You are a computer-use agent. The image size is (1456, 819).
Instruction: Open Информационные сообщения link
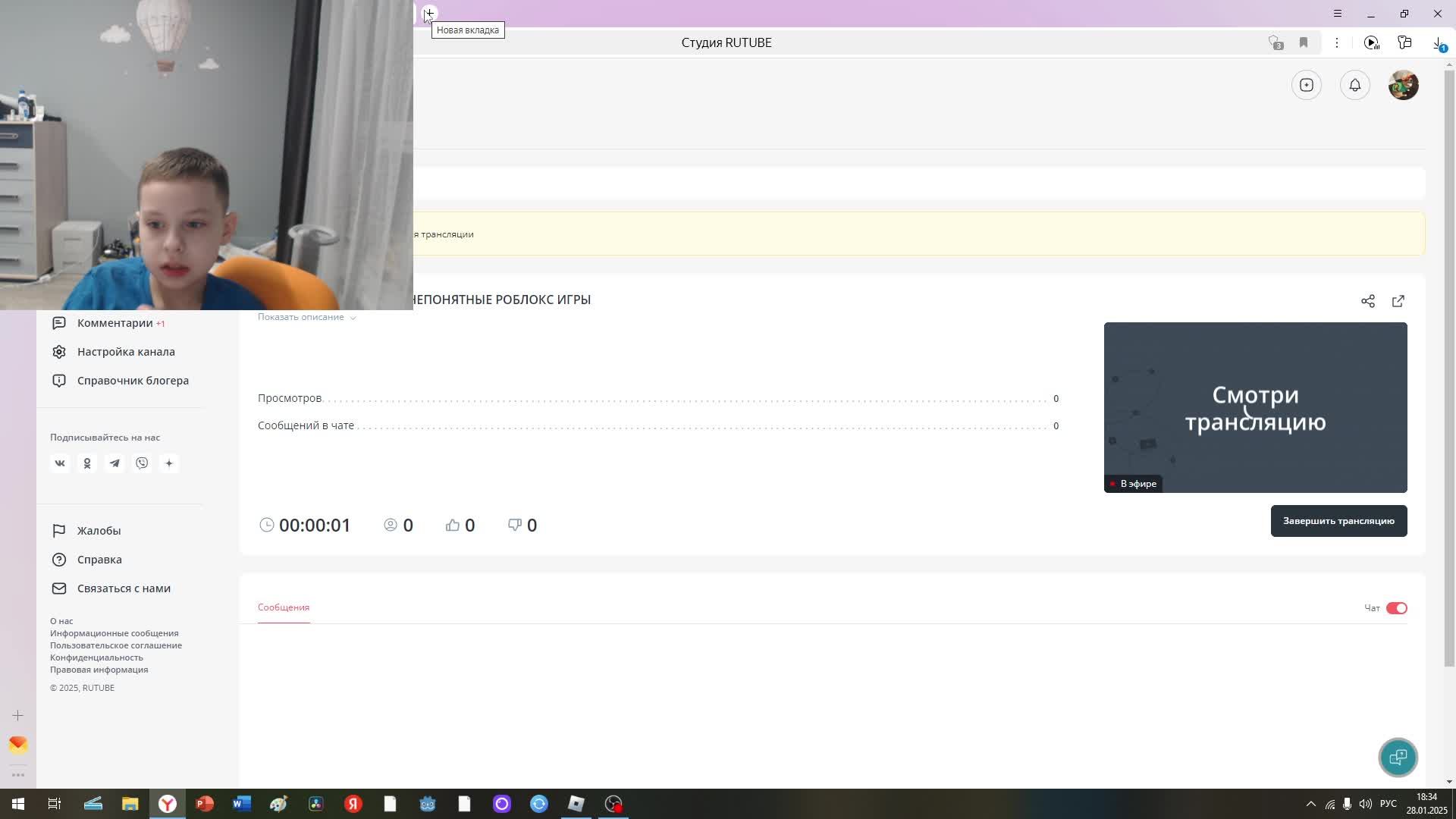click(x=115, y=633)
